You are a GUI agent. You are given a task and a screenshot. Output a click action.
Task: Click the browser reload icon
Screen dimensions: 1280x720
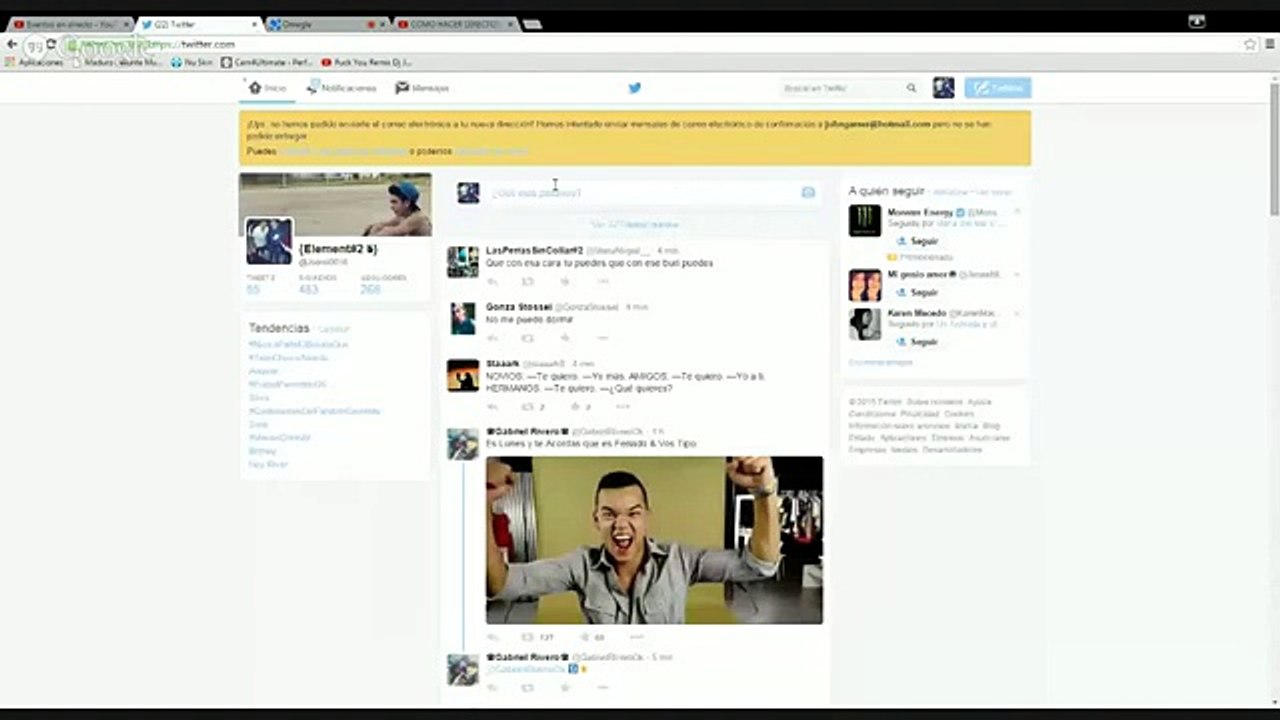point(51,45)
